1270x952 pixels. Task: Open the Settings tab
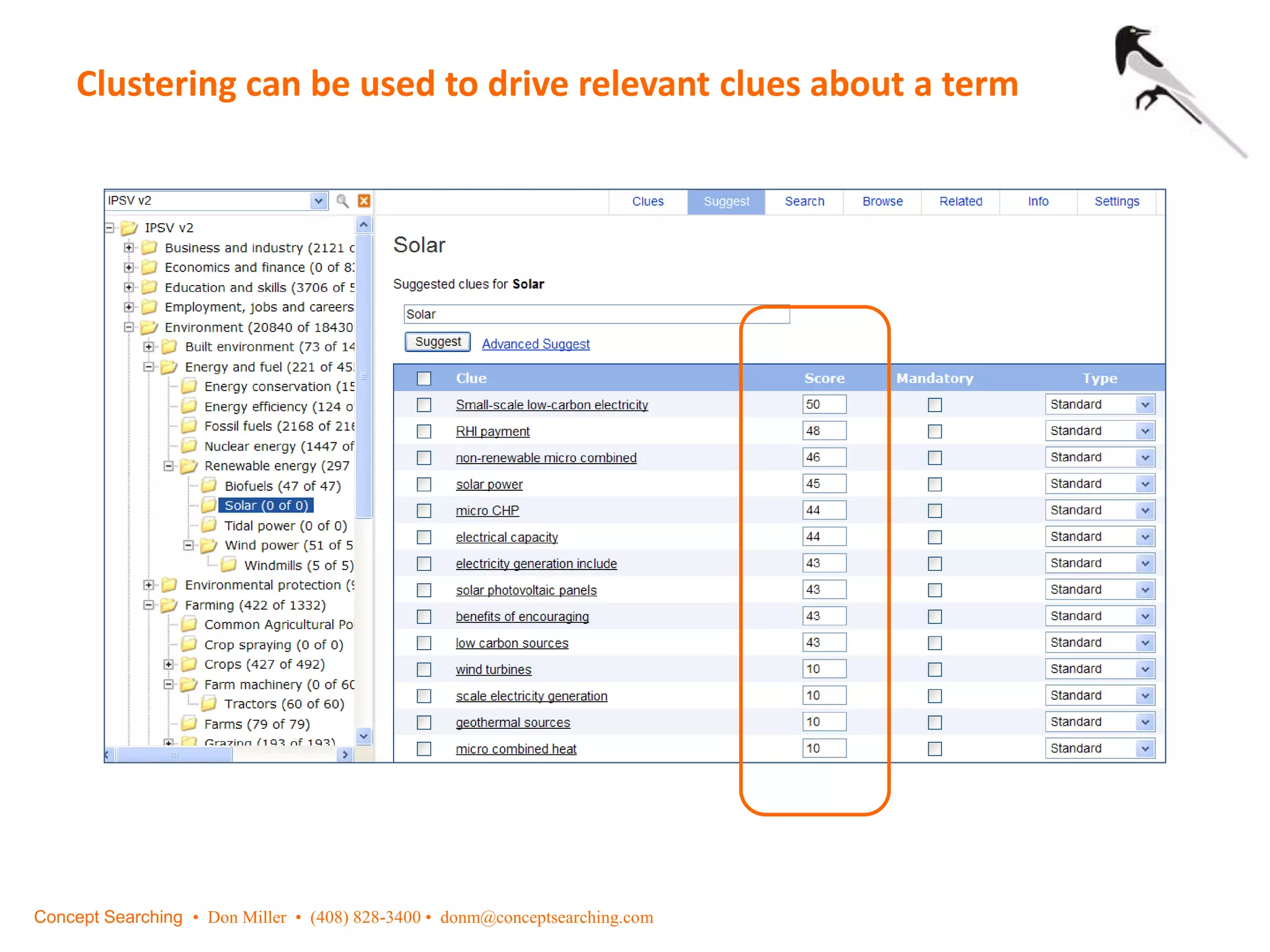click(x=1117, y=201)
